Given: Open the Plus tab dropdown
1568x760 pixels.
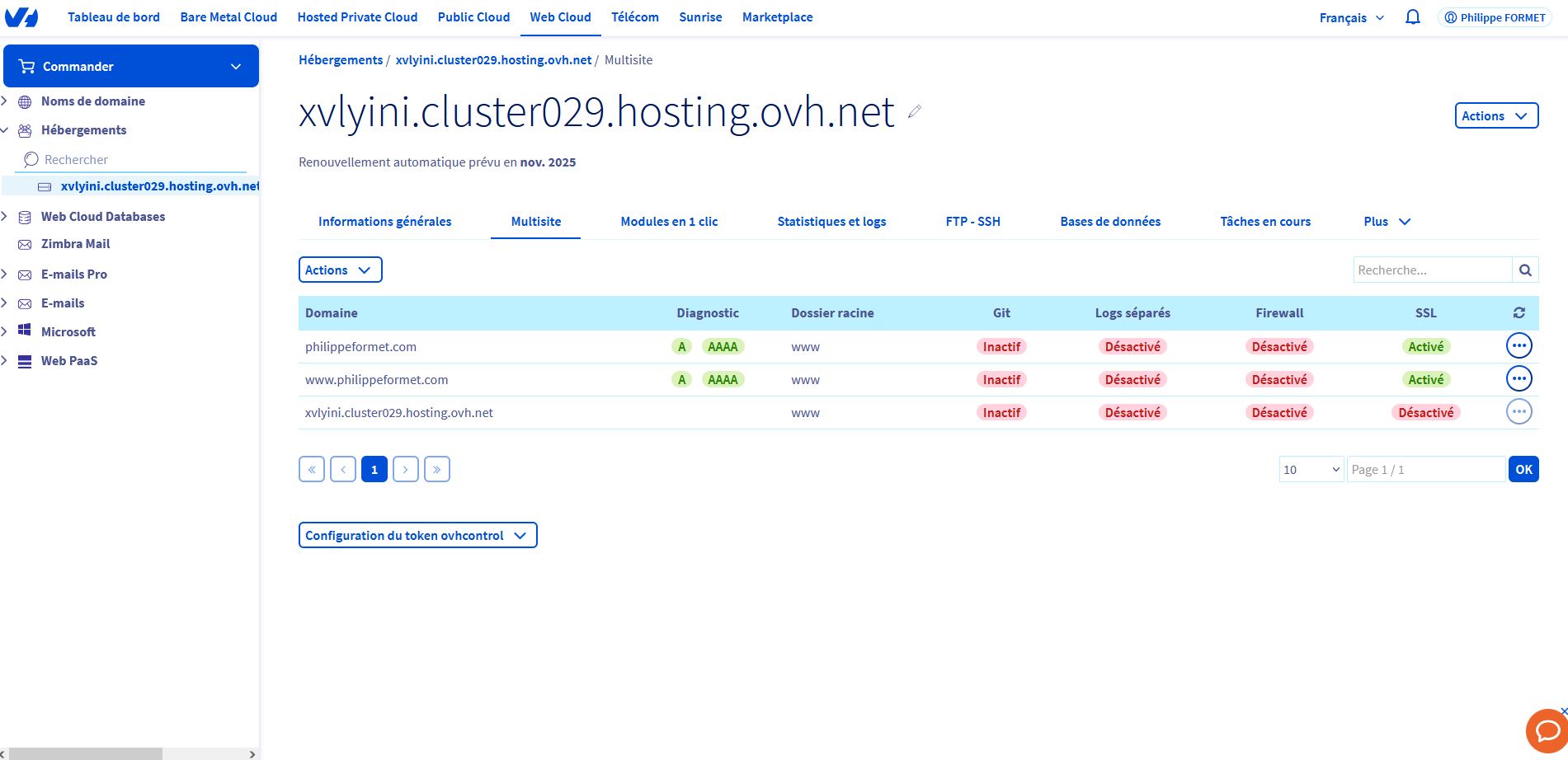Looking at the screenshot, I should point(1387,222).
